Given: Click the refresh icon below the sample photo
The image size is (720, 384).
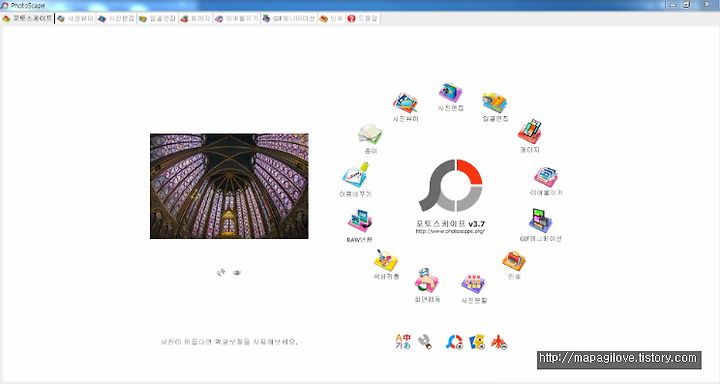Looking at the screenshot, I should click(x=221, y=272).
